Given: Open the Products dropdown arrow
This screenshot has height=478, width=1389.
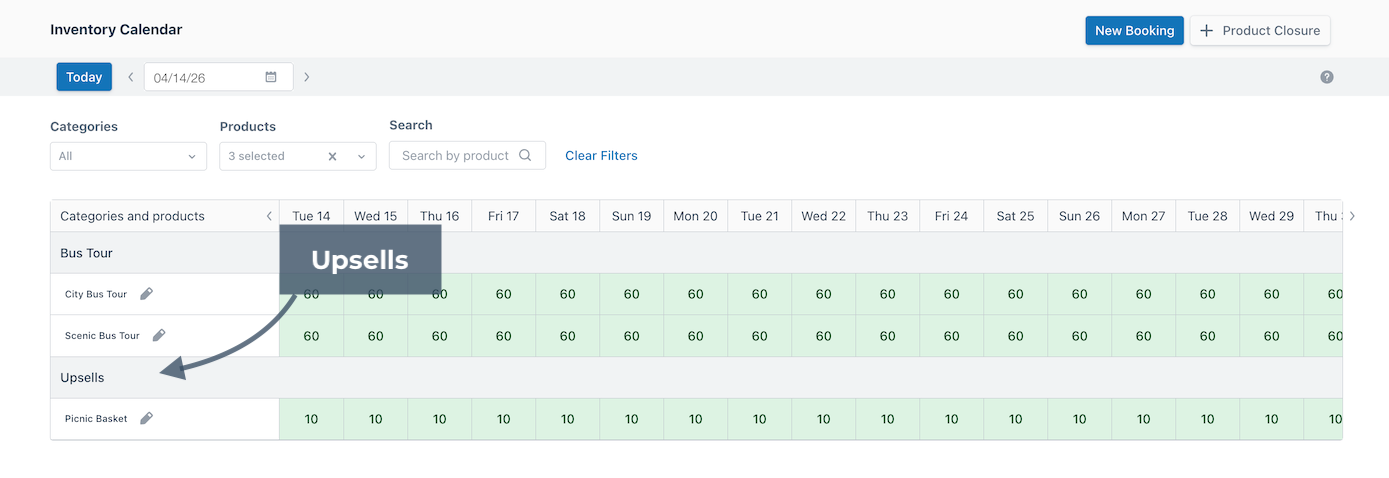Looking at the screenshot, I should tap(362, 156).
